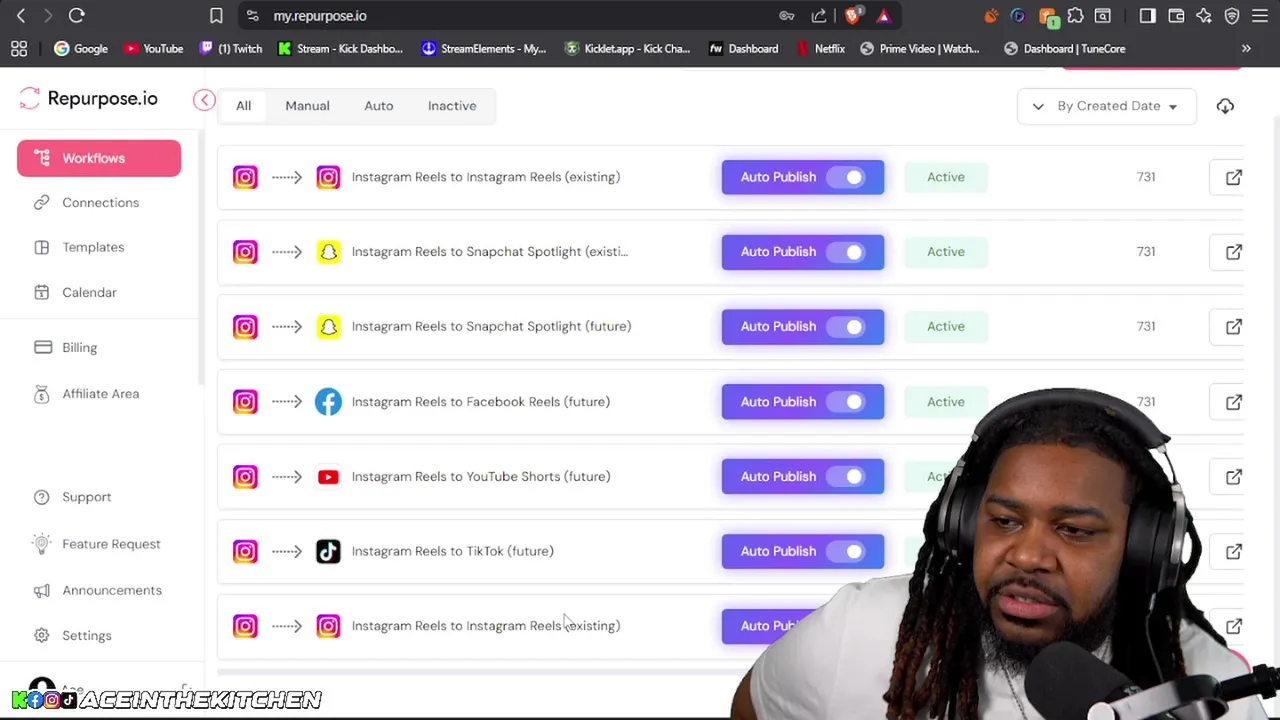Screen dimensions: 1280x720
Task: Click Instagram Reels to TikTok (future) title
Action: click(452, 551)
